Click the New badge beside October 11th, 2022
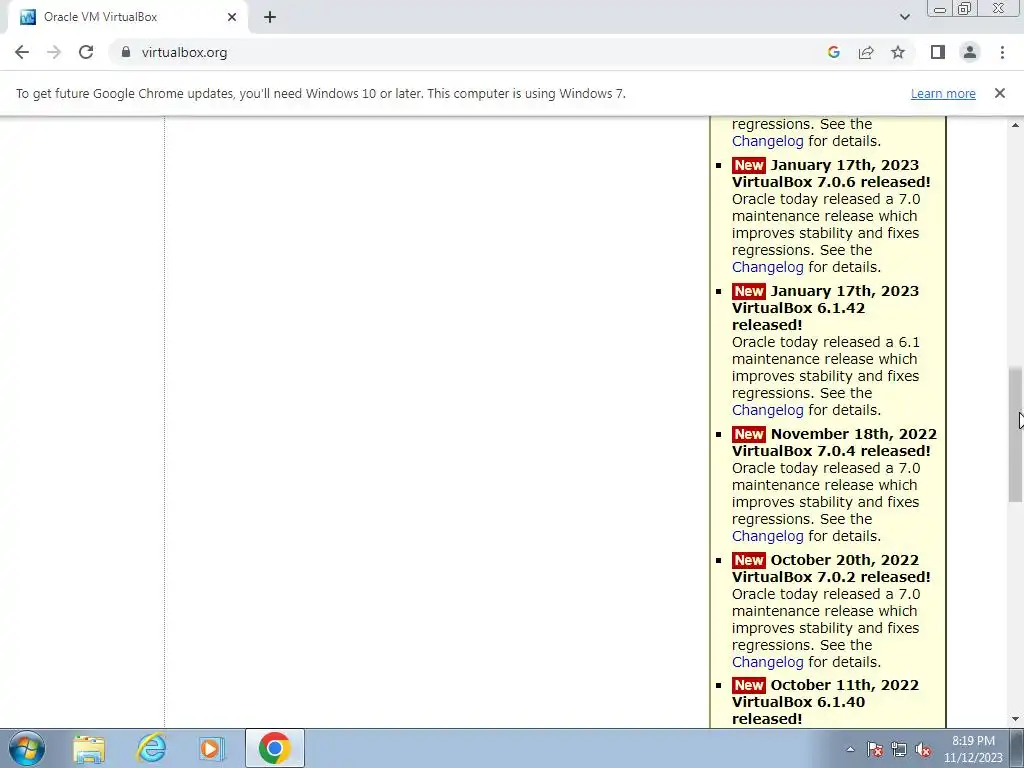The height and width of the screenshot is (768, 1024). pos(748,685)
